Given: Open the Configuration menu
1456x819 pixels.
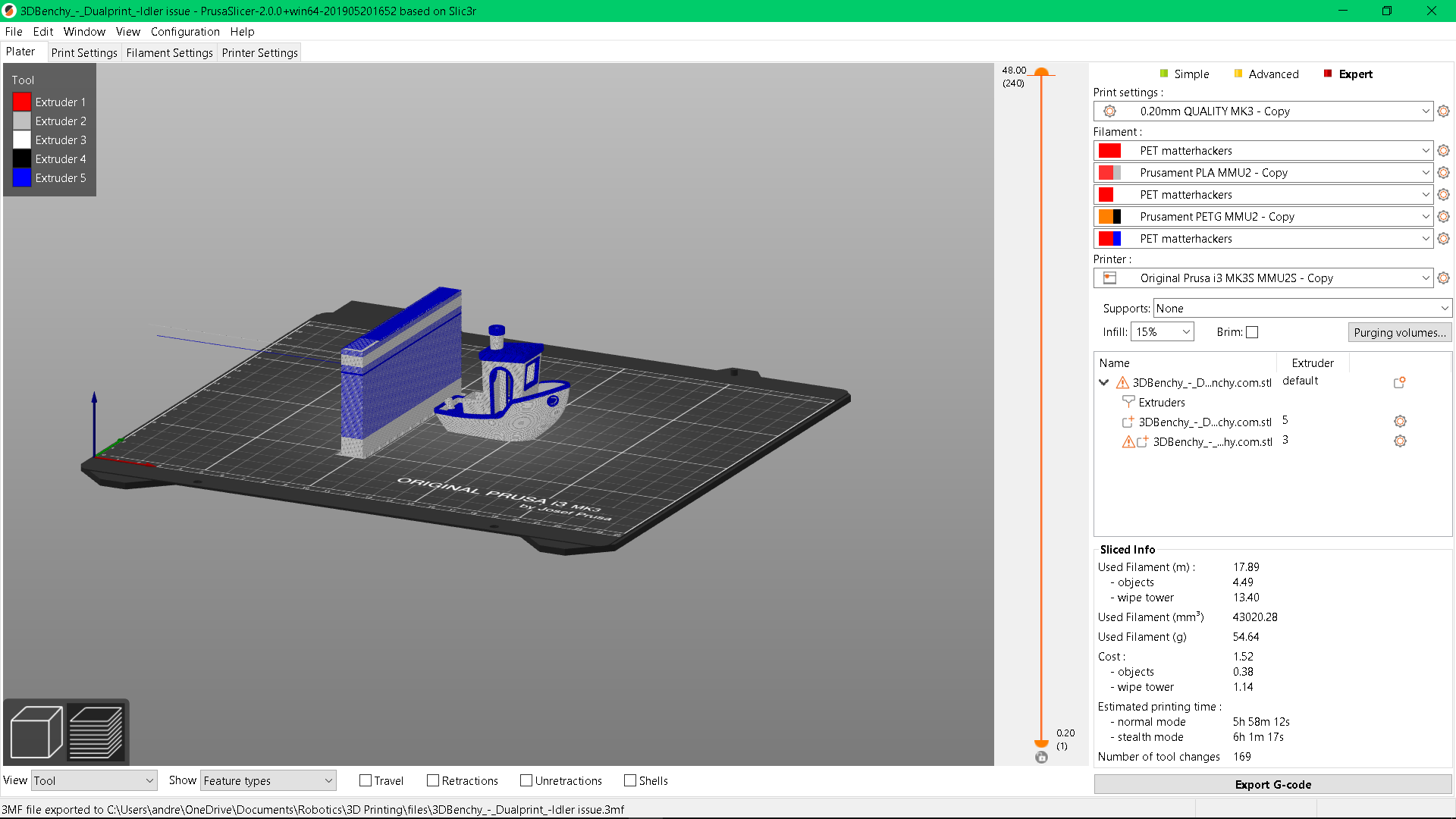Looking at the screenshot, I should [x=185, y=32].
